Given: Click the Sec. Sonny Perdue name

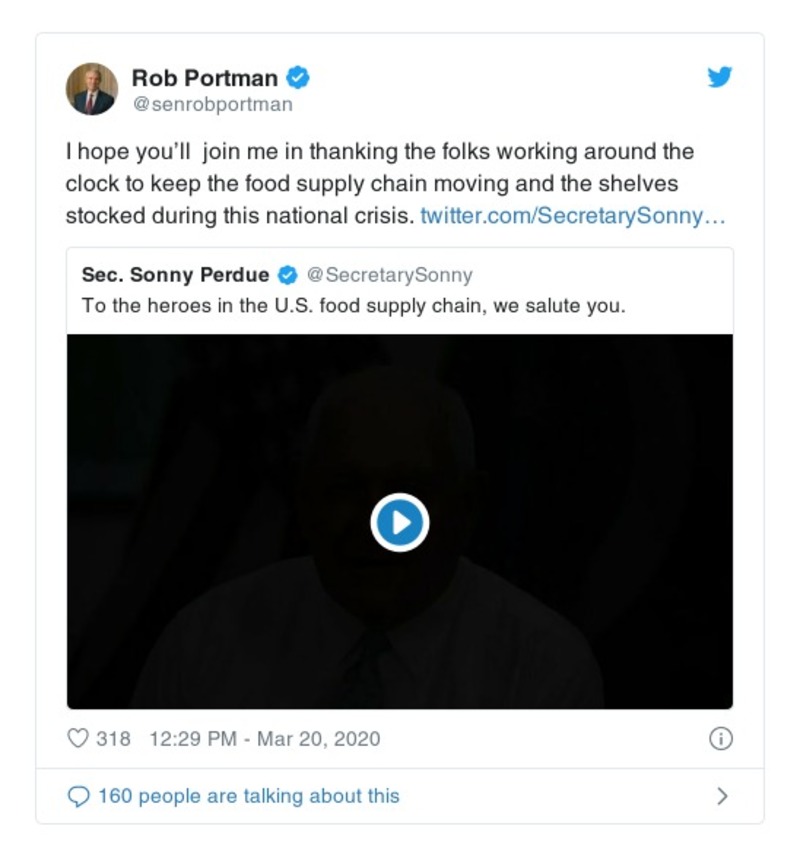Looking at the screenshot, I should [x=175, y=275].
